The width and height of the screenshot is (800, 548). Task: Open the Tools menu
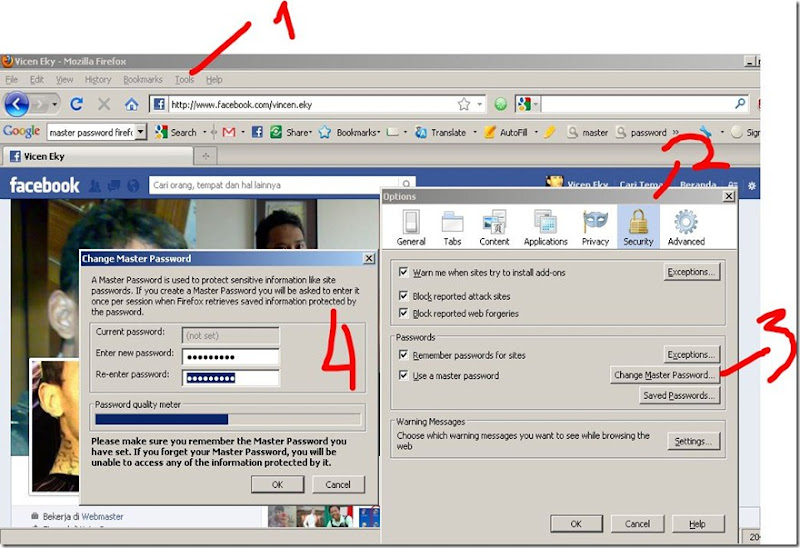184,80
